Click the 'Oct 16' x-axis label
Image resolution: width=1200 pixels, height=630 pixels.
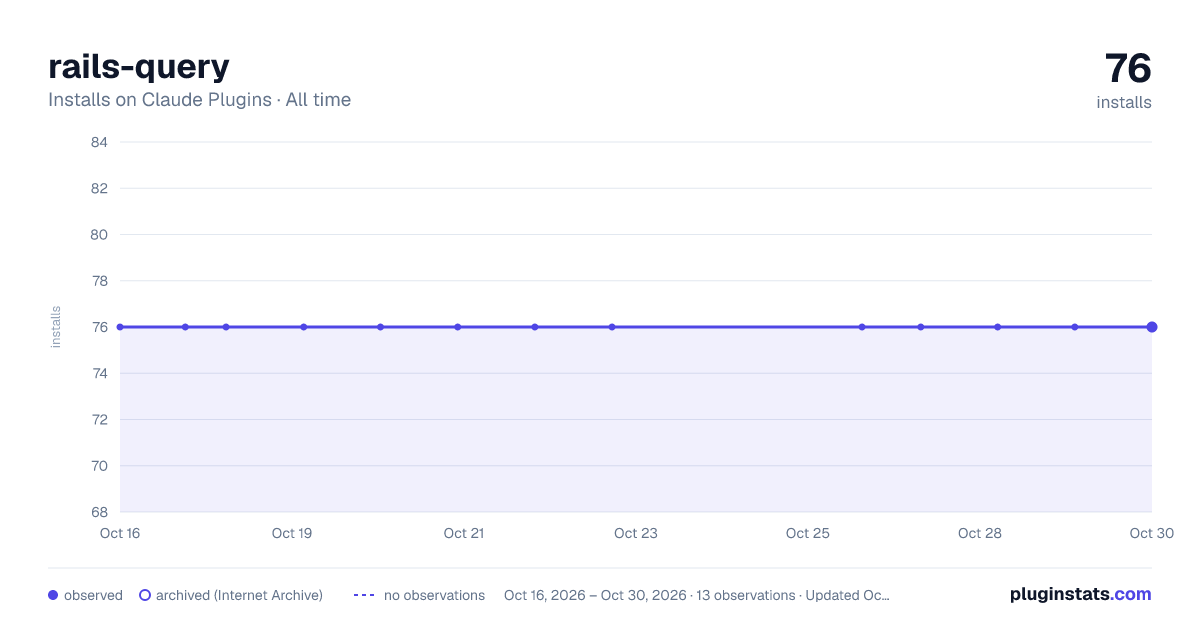120,533
